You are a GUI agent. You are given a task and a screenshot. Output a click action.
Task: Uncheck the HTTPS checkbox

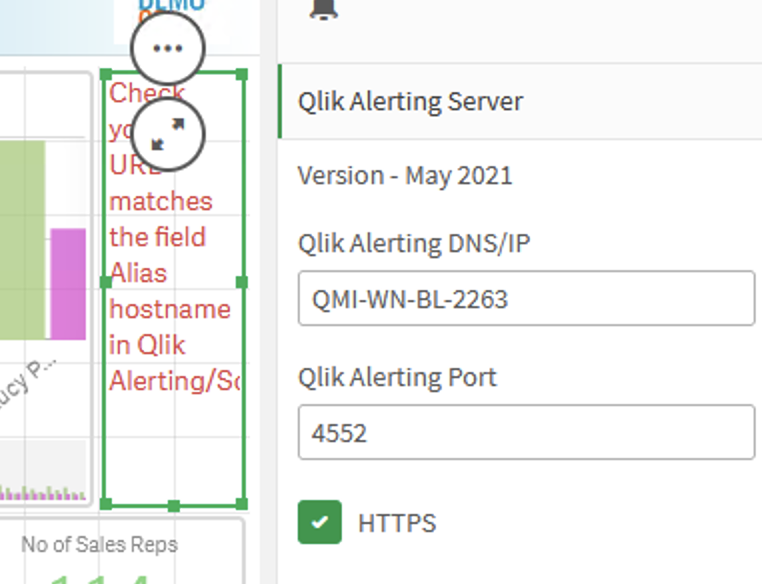coord(319,522)
